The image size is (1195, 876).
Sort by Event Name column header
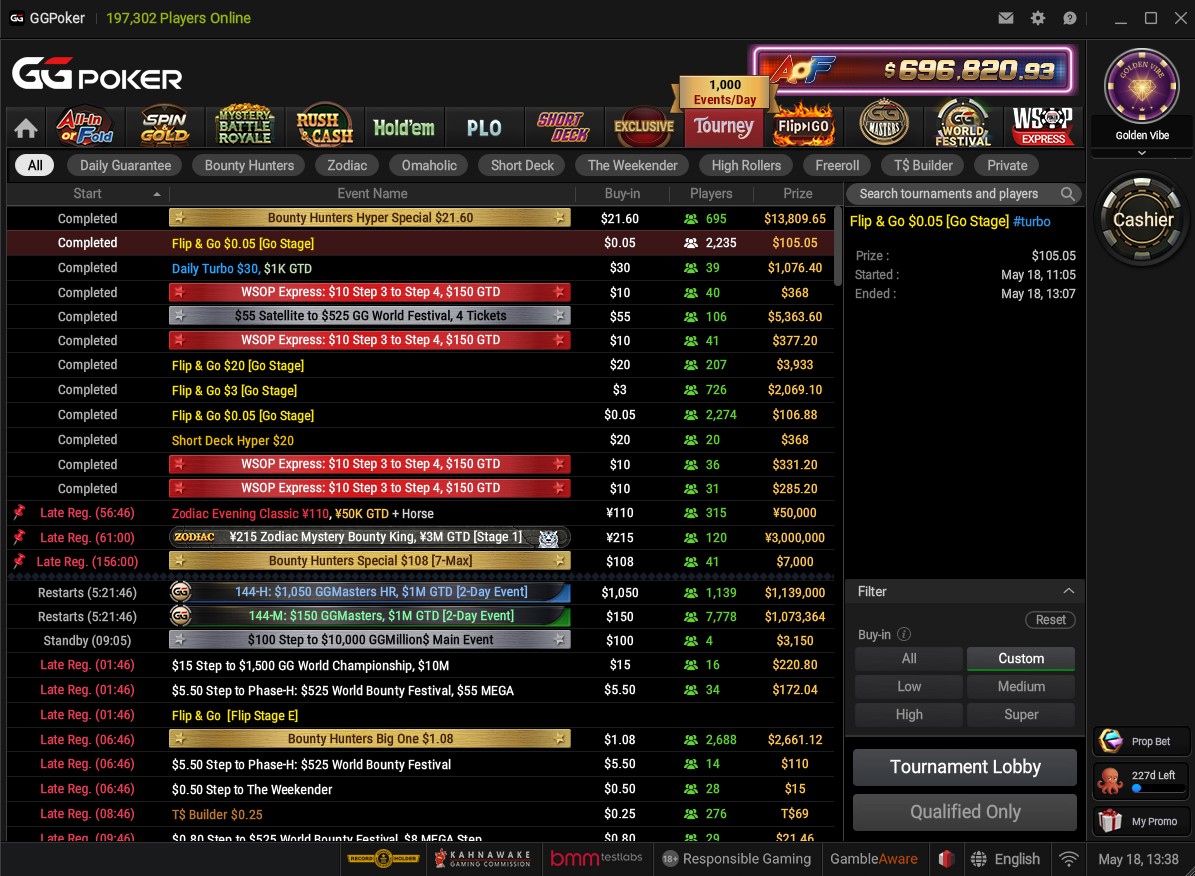pos(372,194)
